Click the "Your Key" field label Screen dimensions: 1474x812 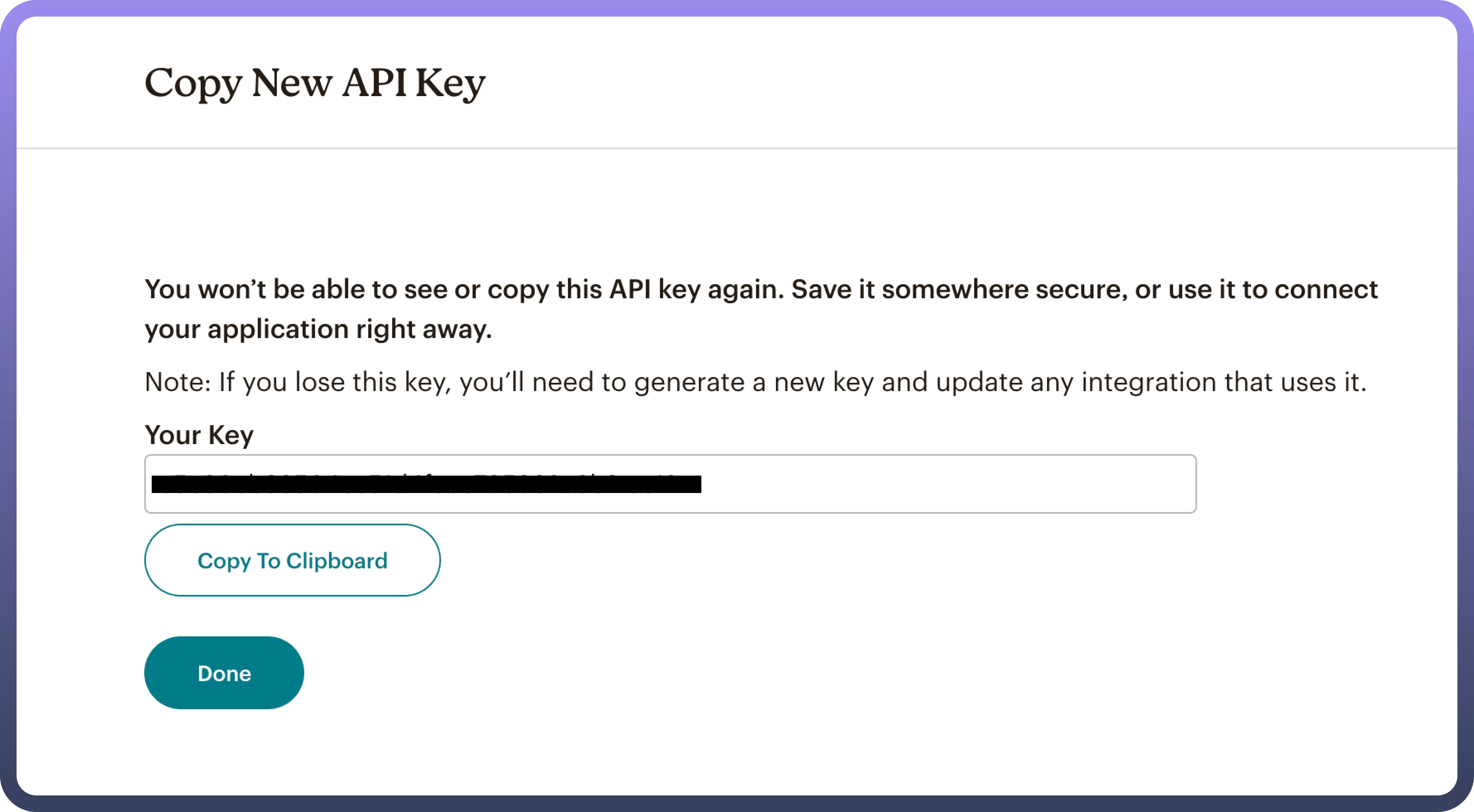pos(199,435)
